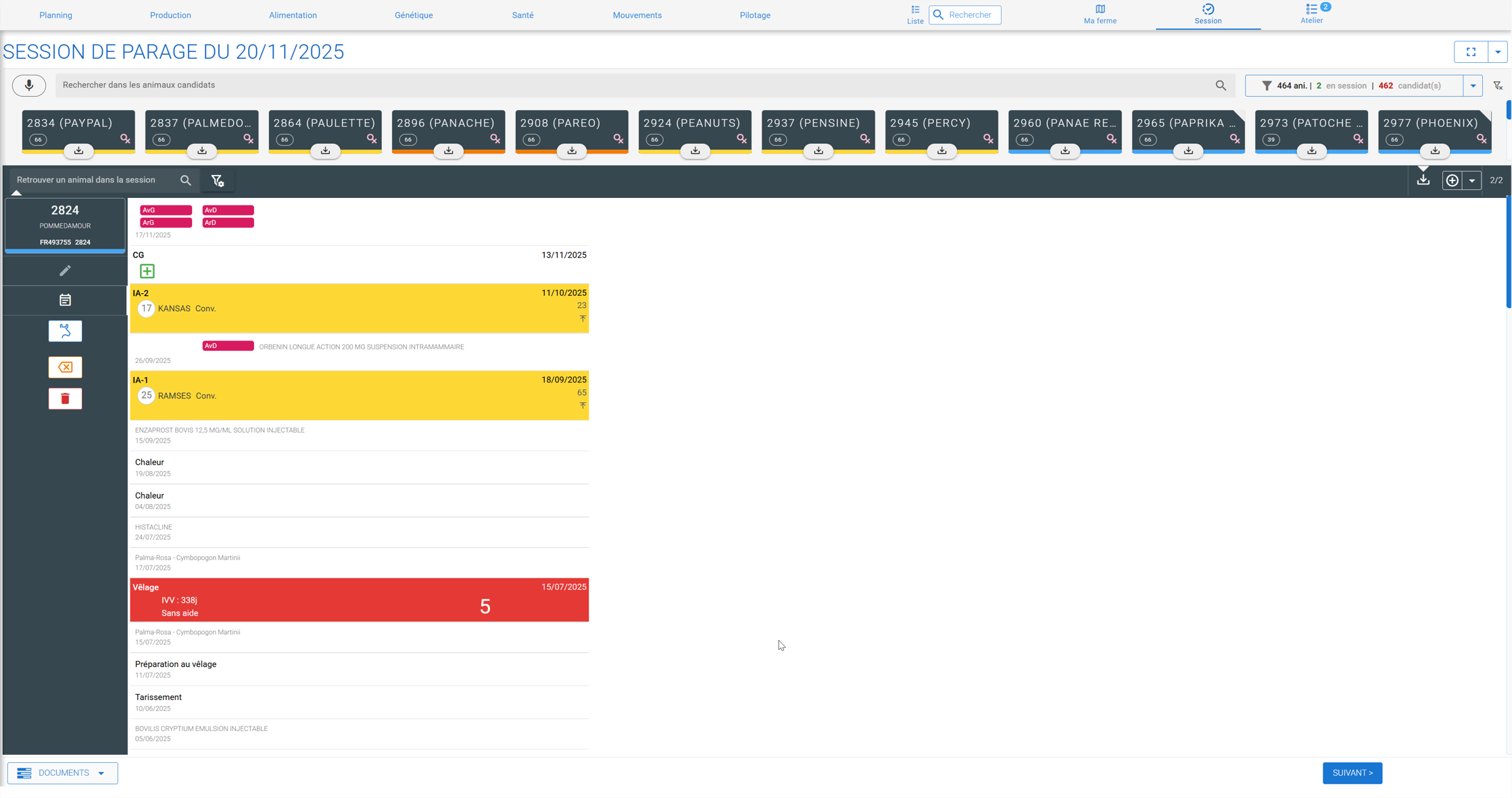The height and width of the screenshot is (798, 1512).
Task: Click the Tarissement event row
Action: 359,703
